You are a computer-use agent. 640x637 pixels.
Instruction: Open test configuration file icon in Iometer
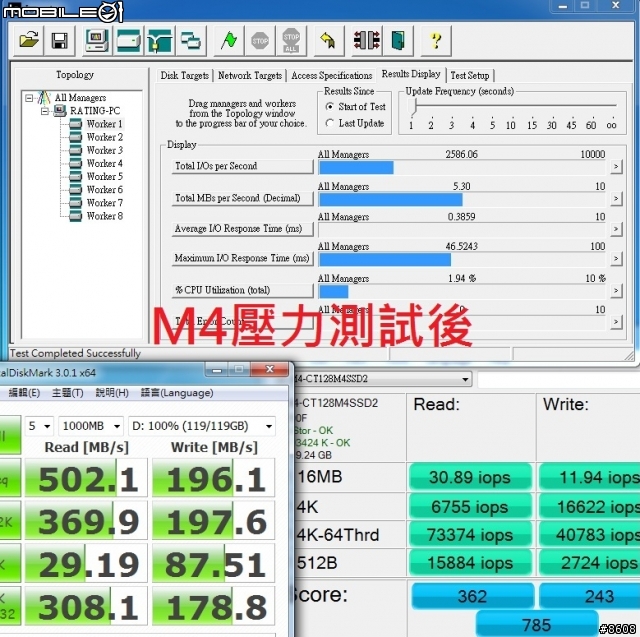pos(29,41)
